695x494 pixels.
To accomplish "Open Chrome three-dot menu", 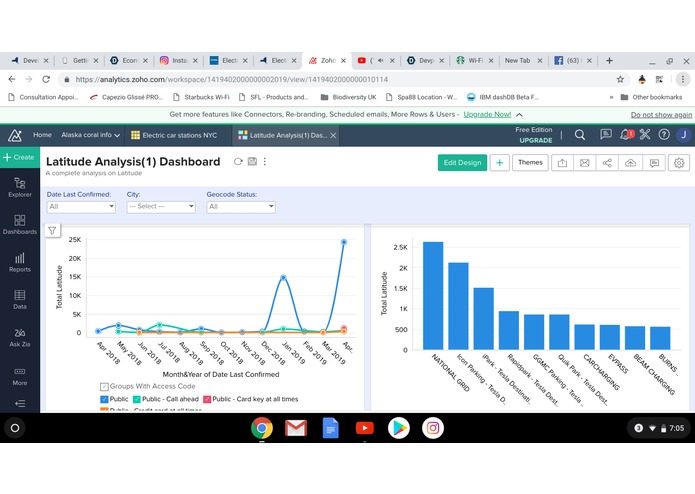I will click(x=683, y=79).
